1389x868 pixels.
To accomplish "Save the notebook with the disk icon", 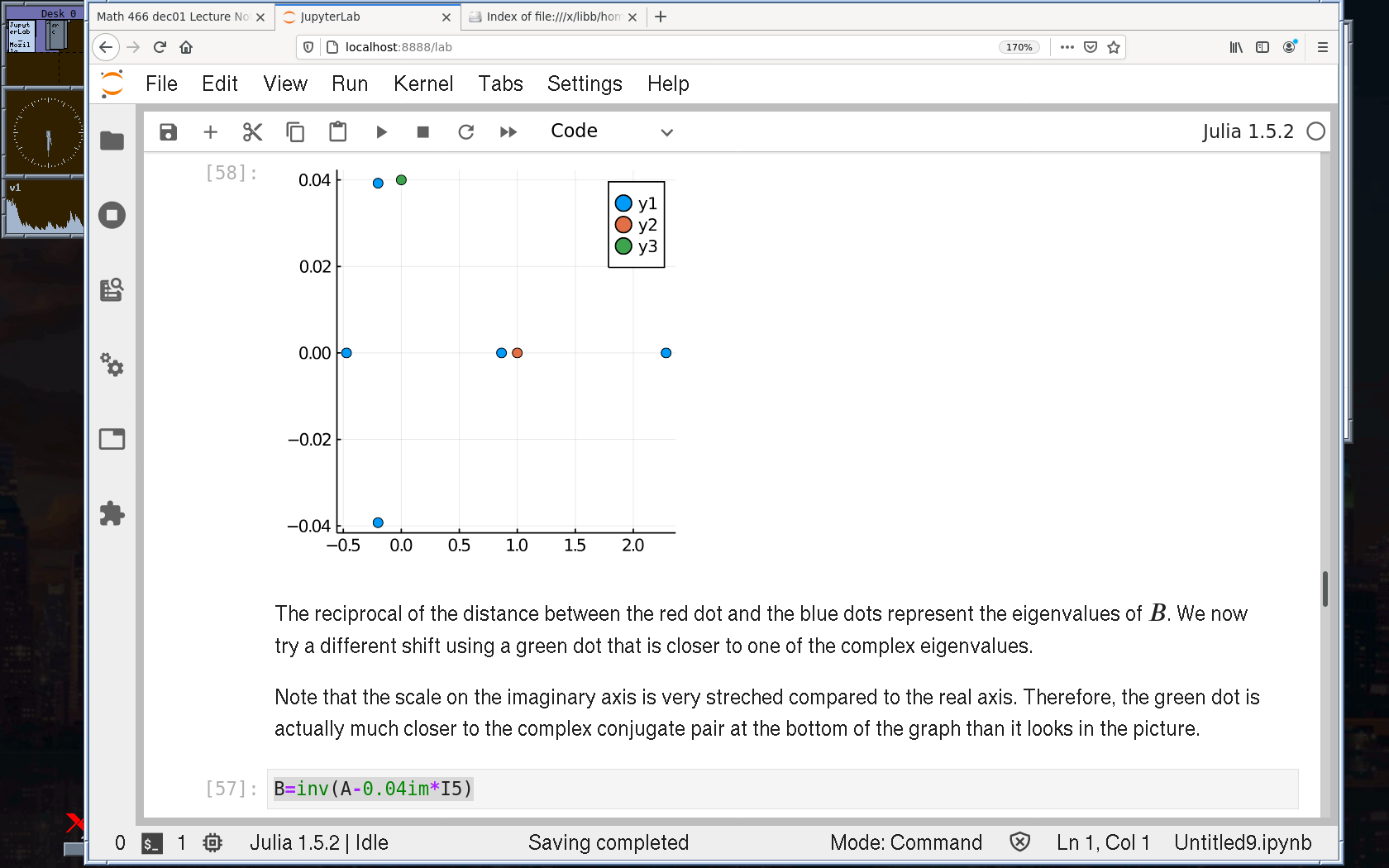I will pos(168,132).
